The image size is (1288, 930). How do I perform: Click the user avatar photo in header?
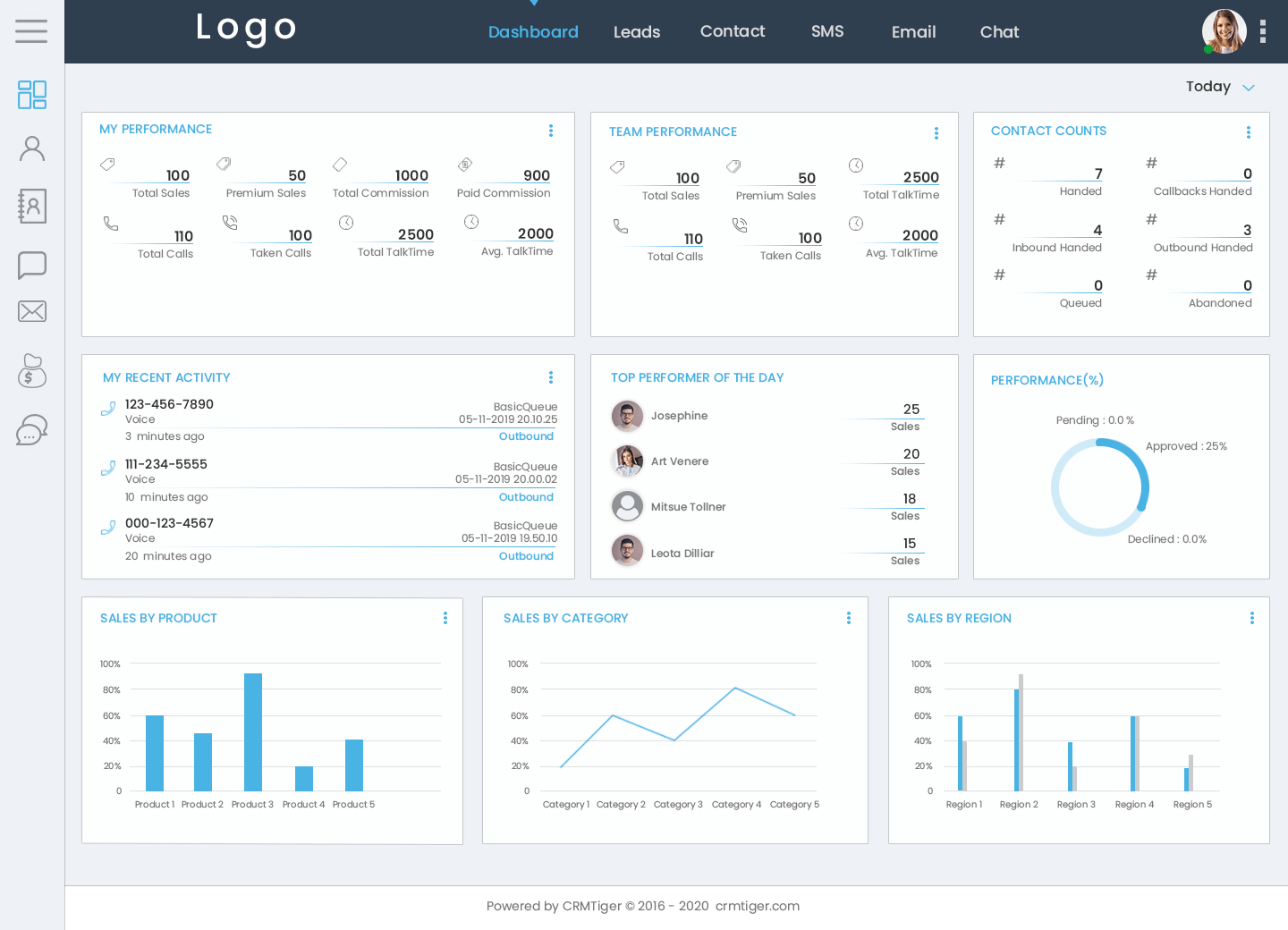1224,31
